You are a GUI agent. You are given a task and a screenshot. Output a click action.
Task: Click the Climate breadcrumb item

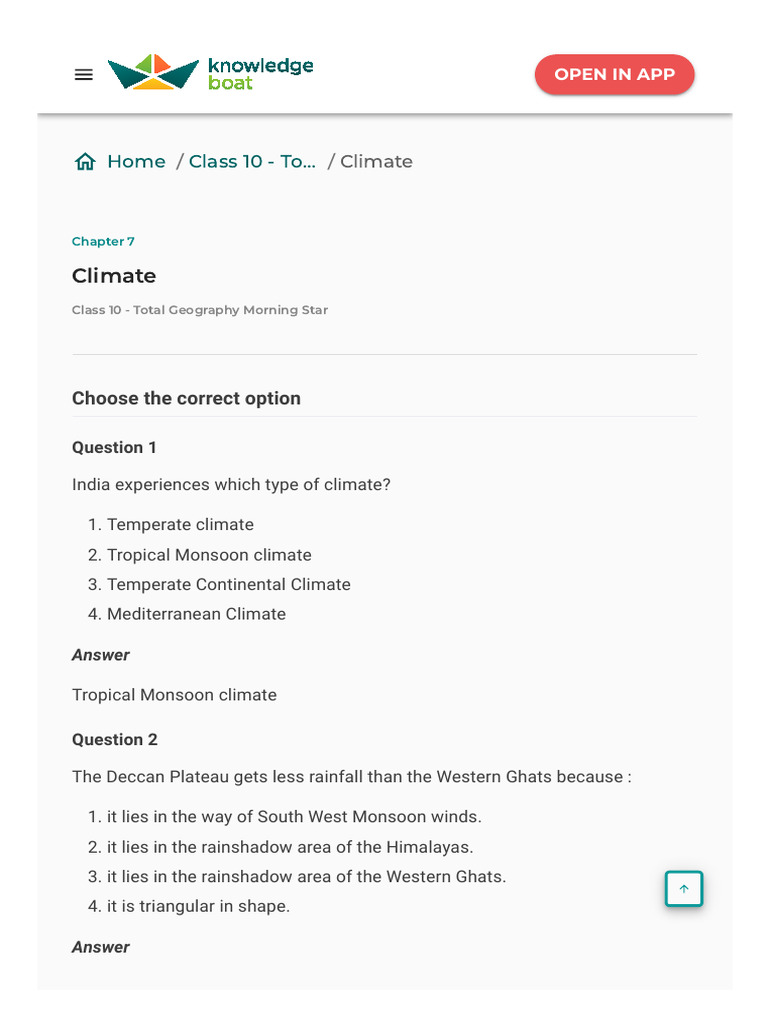coord(376,162)
